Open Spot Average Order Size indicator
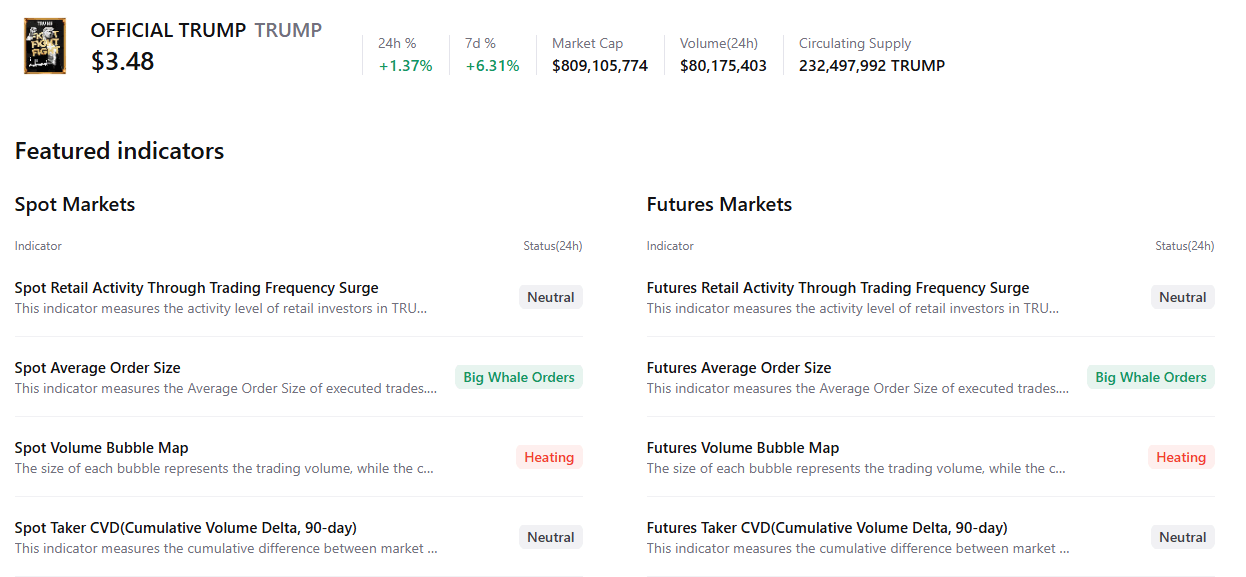Image resolution: width=1246 pixels, height=577 pixels. (x=97, y=368)
